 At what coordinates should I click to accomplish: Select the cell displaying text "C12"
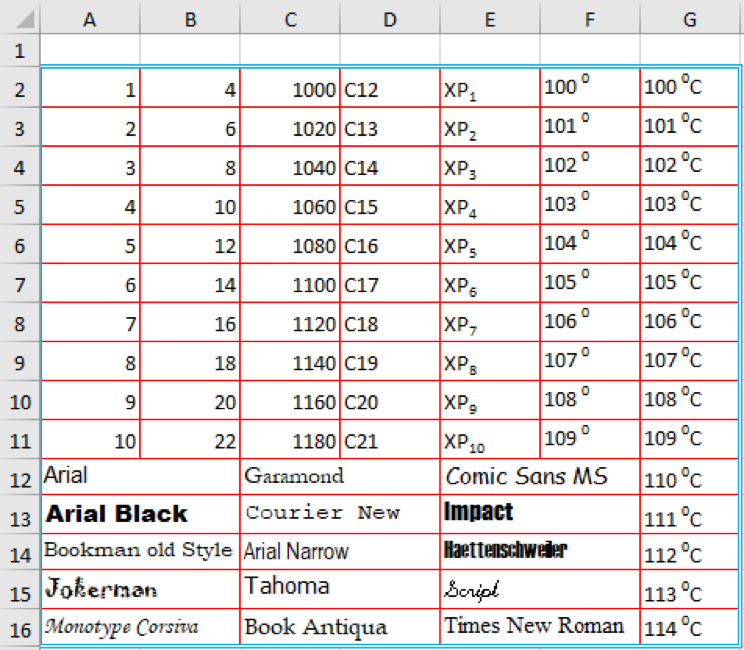click(x=390, y=90)
